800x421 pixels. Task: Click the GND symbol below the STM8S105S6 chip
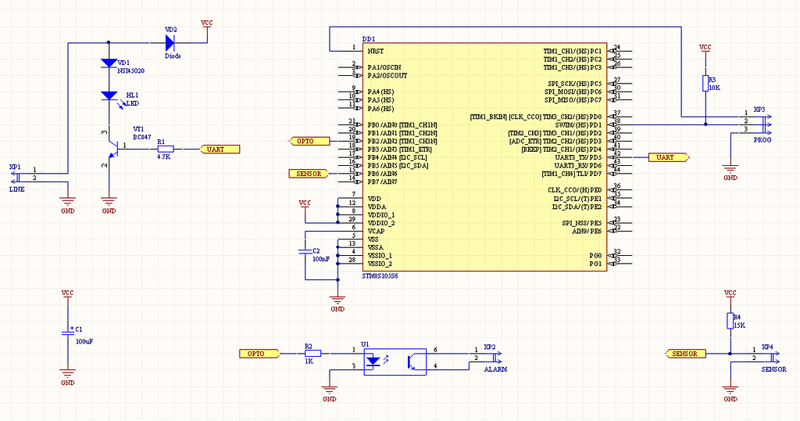(337, 303)
